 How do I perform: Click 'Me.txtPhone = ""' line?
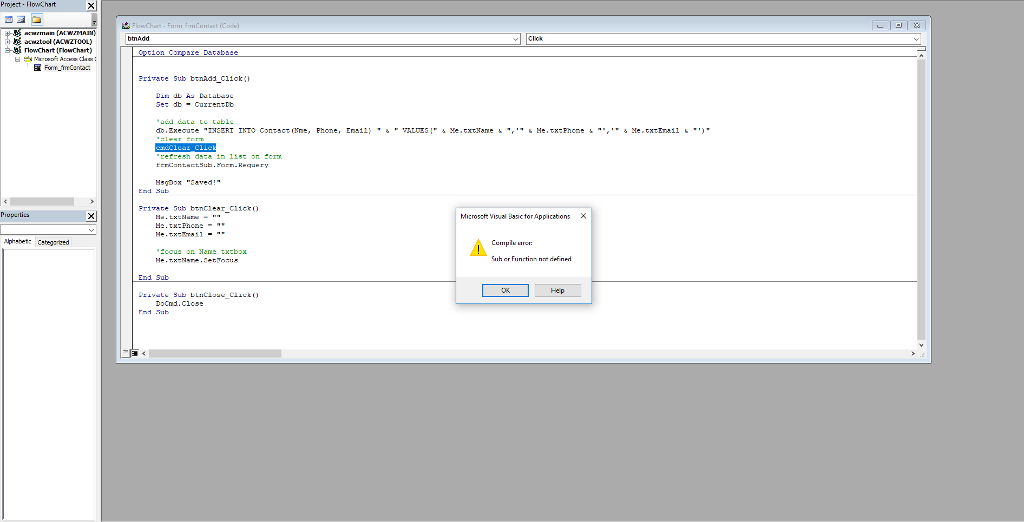(190, 225)
